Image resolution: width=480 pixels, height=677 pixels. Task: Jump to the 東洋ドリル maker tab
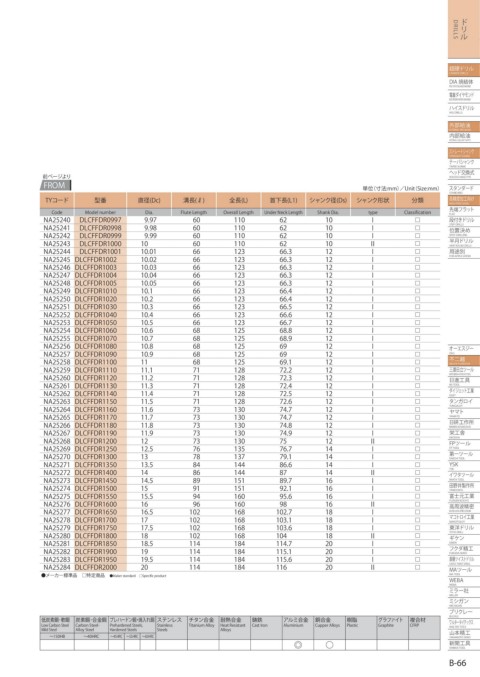coord(464,528)
